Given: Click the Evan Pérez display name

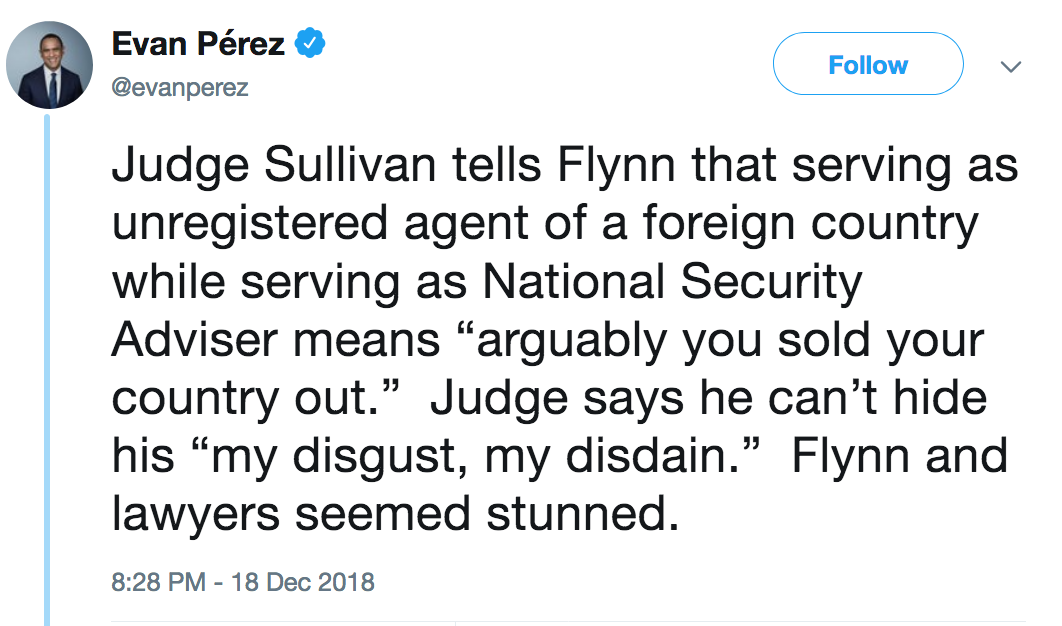Looking at the screenshot, I should 198,45.
